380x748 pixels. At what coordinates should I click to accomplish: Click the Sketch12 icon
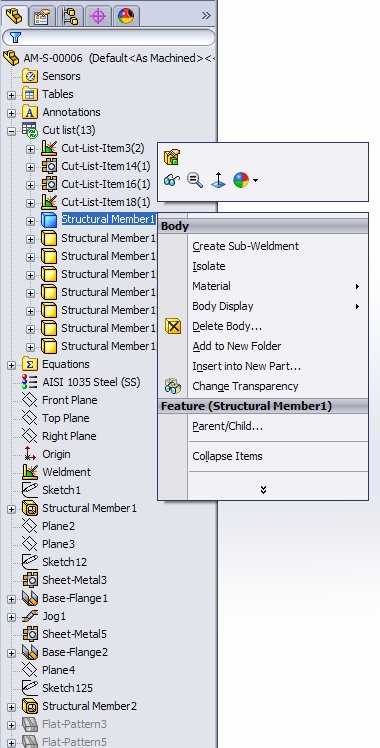click(x=30, y=562)
